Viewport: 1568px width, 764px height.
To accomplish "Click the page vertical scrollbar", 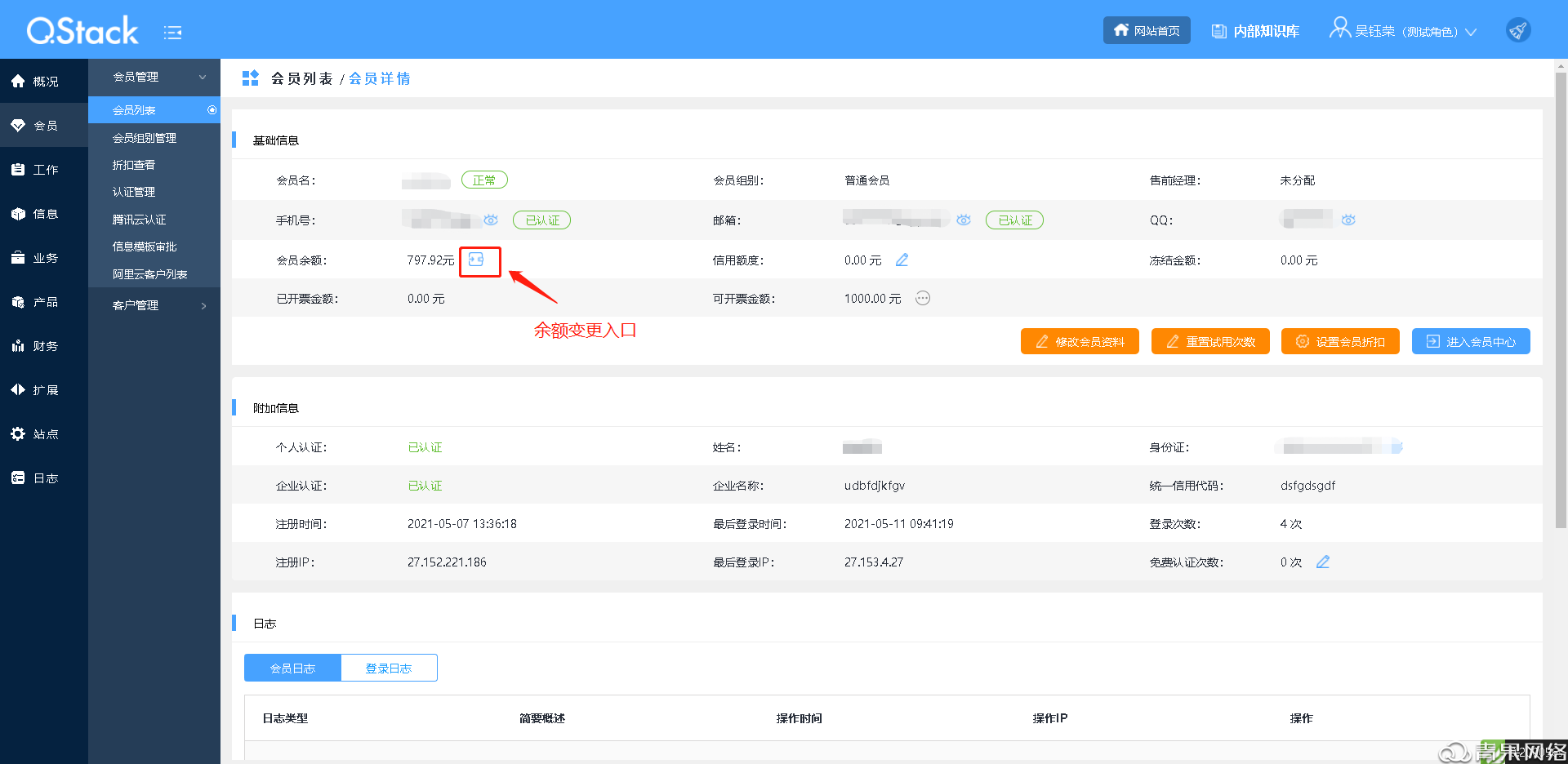I will coord(1561,300).
